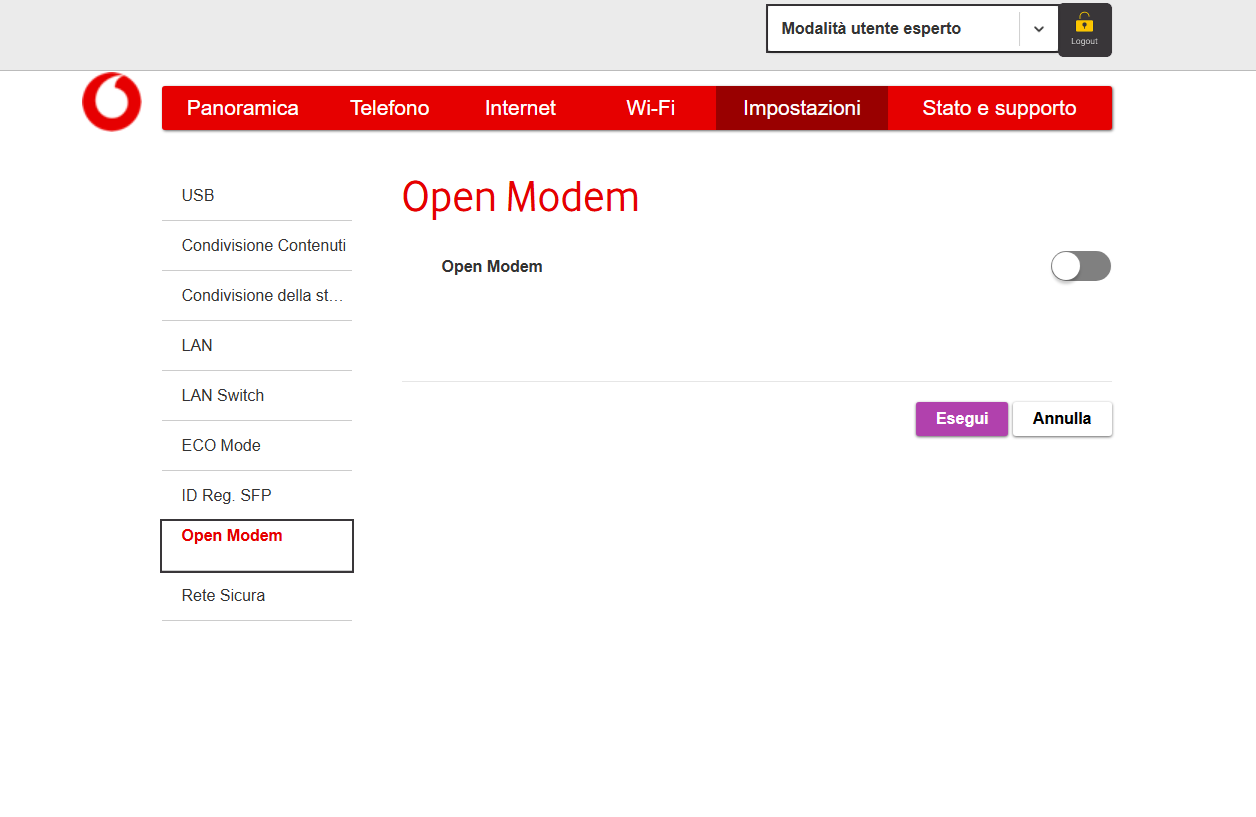
Task: Go to the LAN sidebar section
Action: click(x=257, y=346)
